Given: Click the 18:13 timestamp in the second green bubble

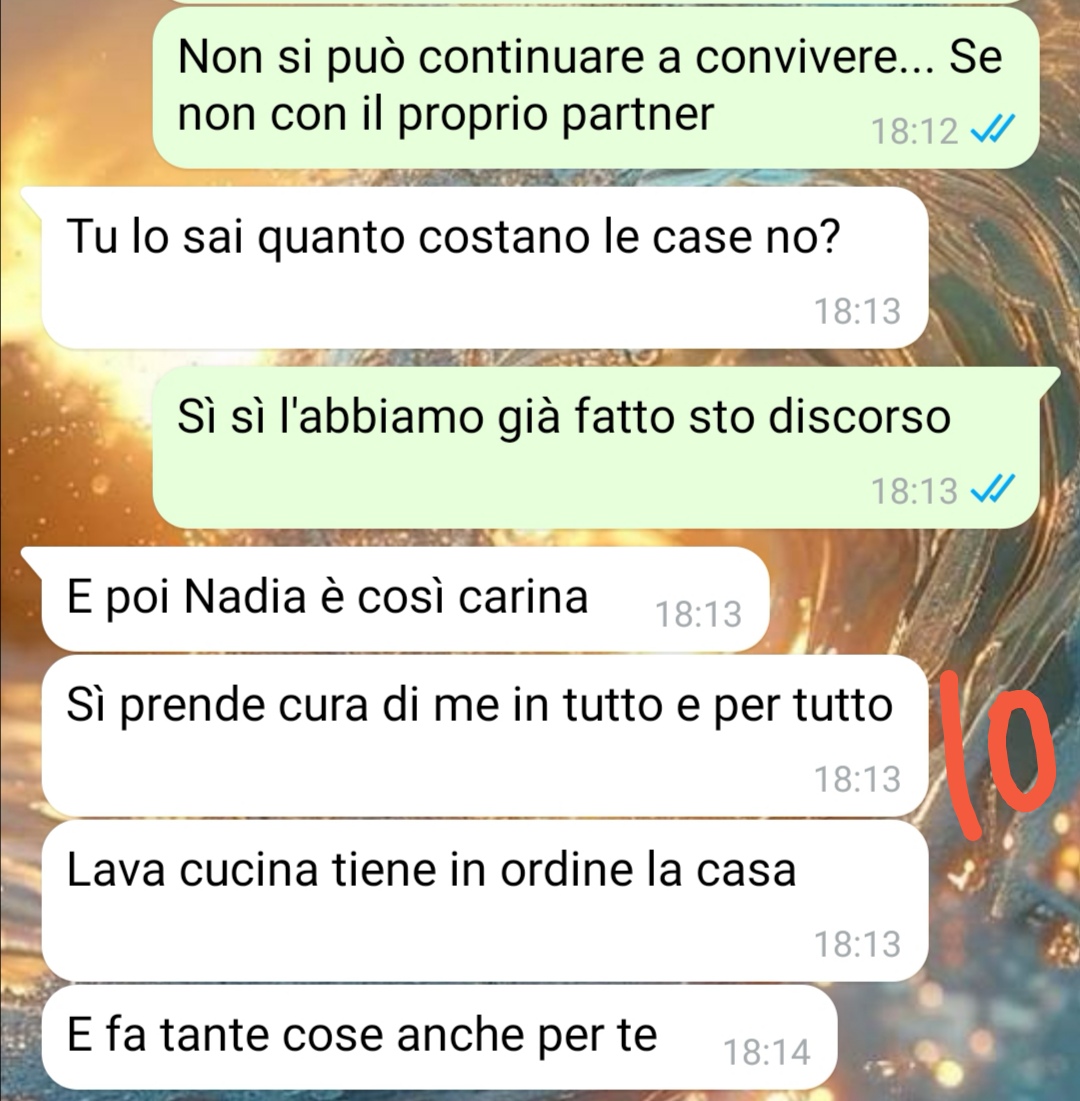Looking at the screenshot, I should 914,491.
